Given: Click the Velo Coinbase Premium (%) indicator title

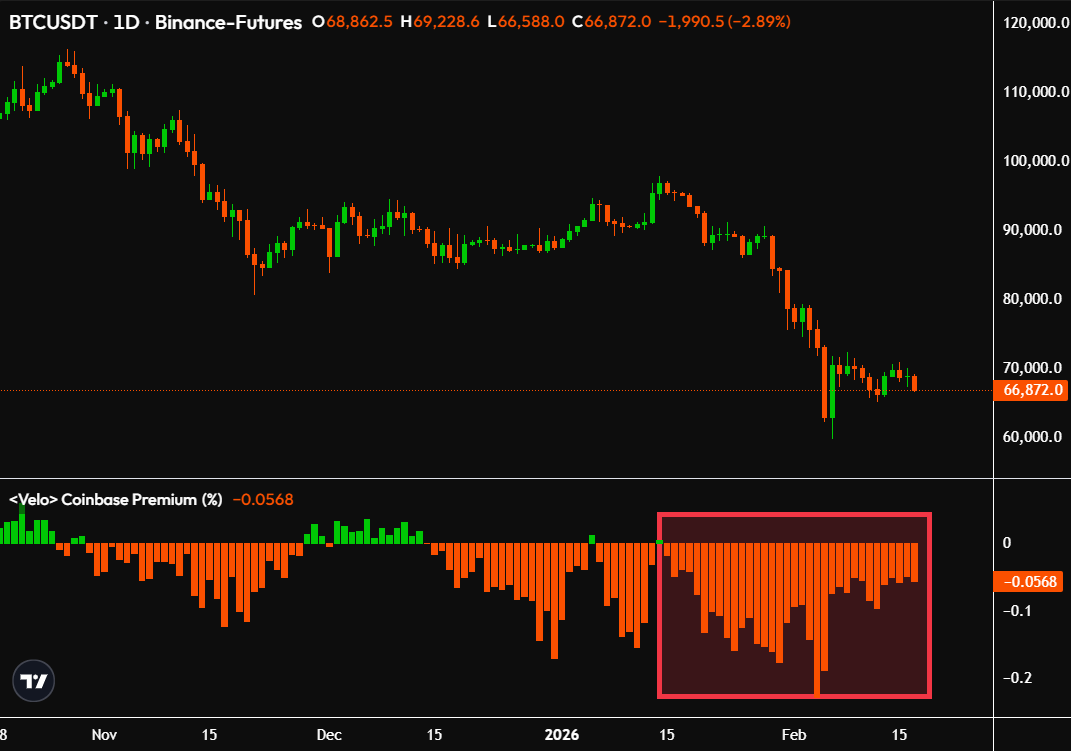Looking at the screenshot, I should click(115, 500).
